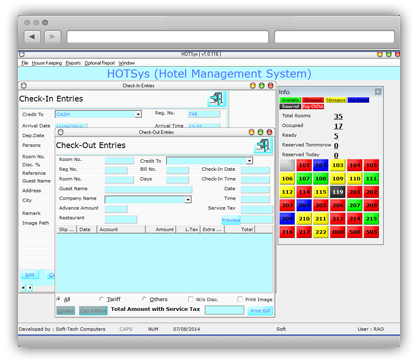Click the browser back arrow button
This screenshot has height=362, width=419.
32,36
